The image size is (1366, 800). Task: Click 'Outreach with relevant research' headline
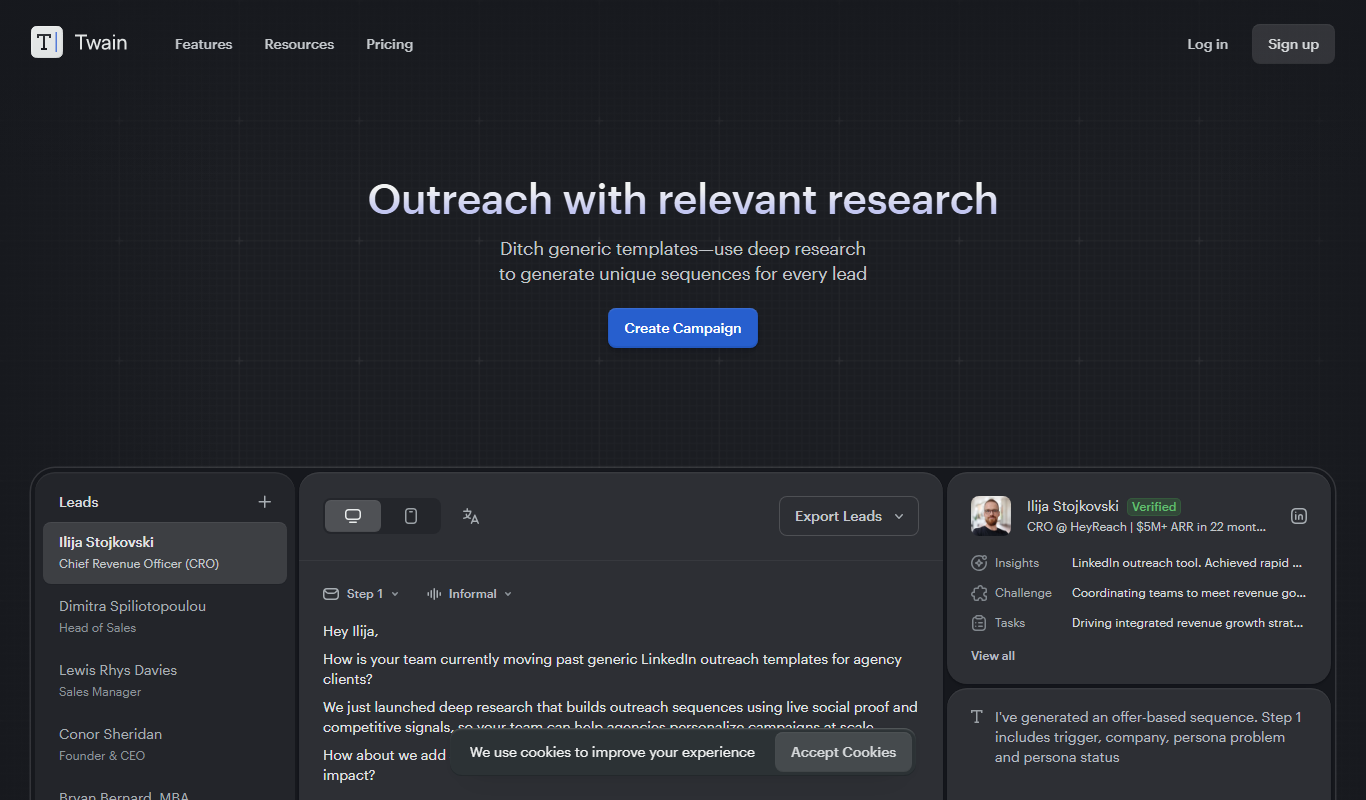pyautogui.click(x=683, y=199)
